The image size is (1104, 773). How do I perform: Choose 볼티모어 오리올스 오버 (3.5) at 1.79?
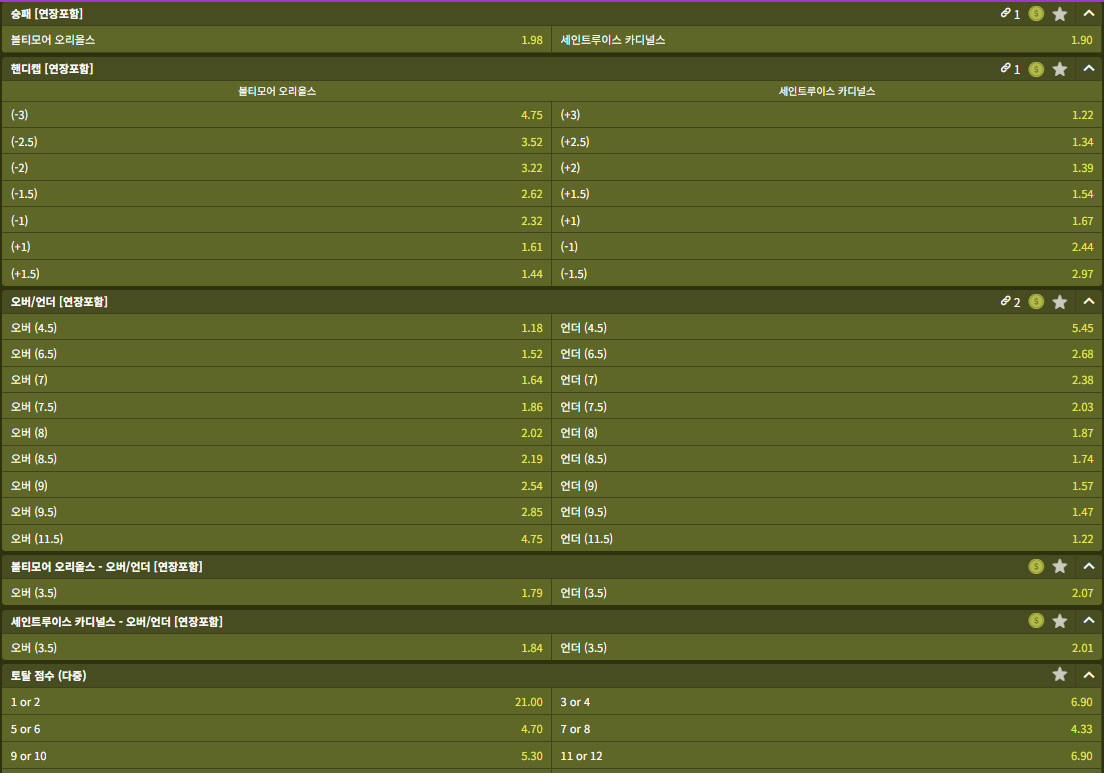click(x=277, y=593)
